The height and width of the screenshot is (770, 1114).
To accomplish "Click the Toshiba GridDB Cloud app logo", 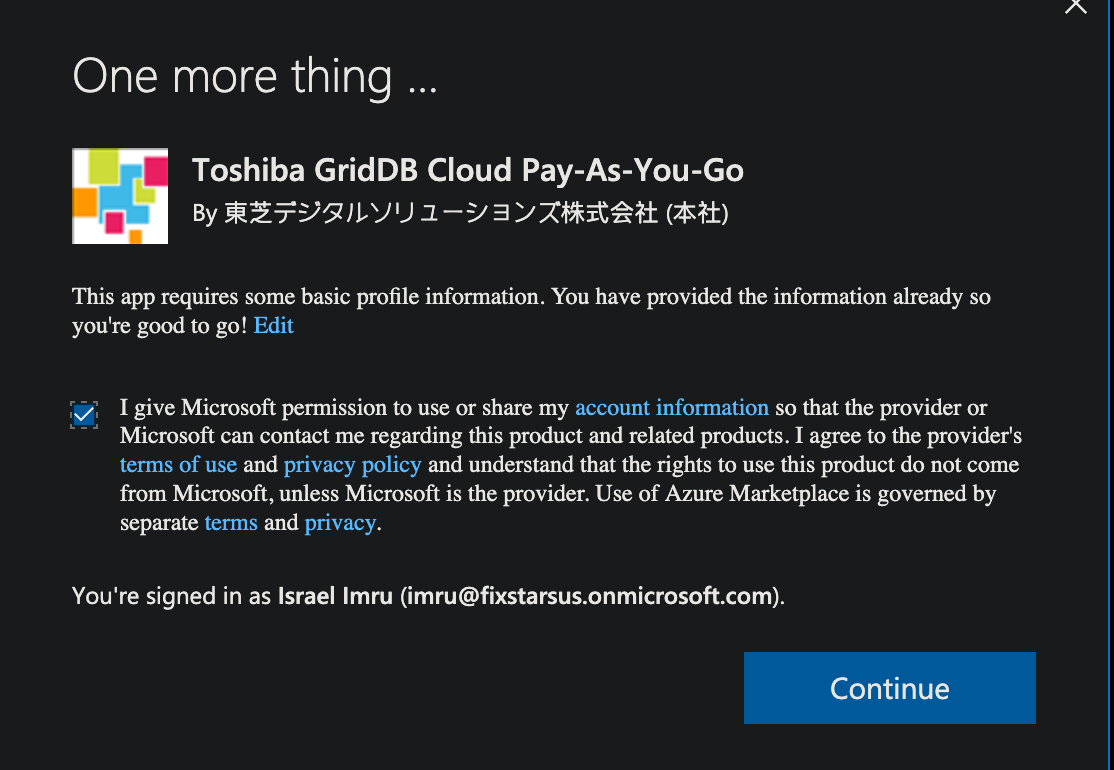I will pyautogui.click(x=120, y=196).
